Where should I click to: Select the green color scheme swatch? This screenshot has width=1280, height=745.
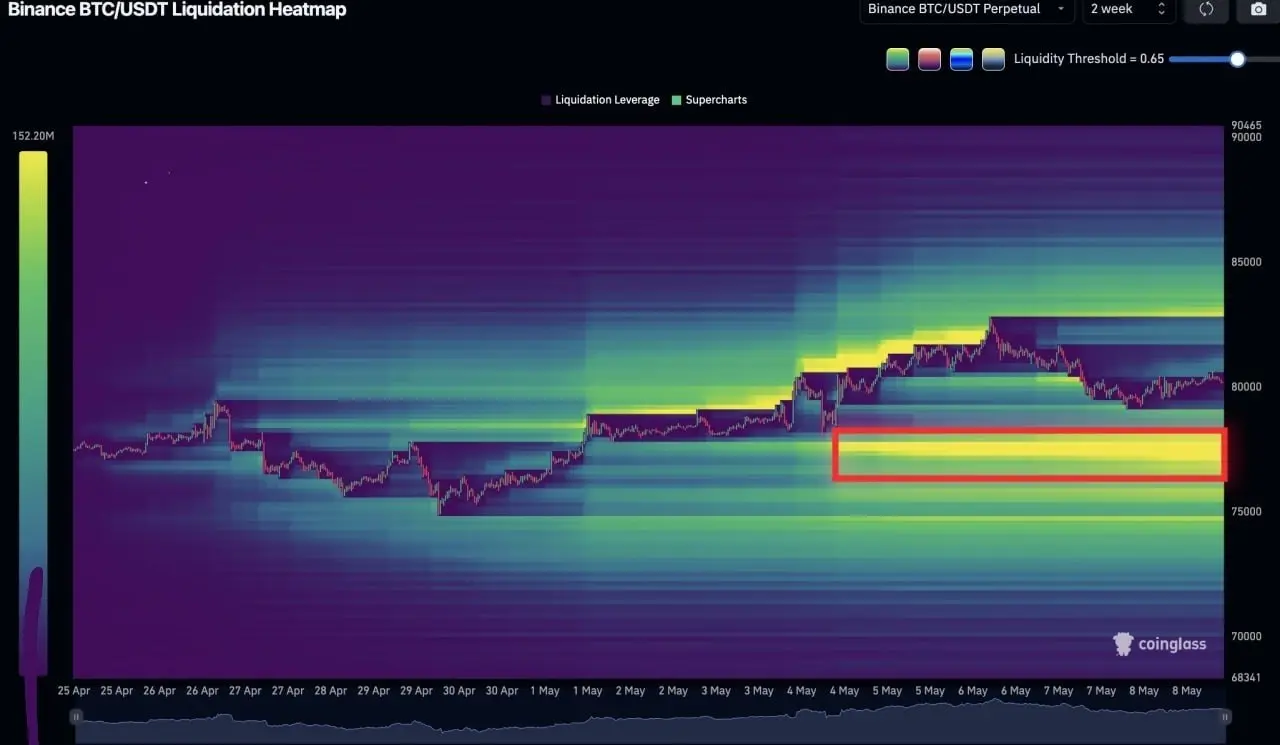[x=897, y=59]
